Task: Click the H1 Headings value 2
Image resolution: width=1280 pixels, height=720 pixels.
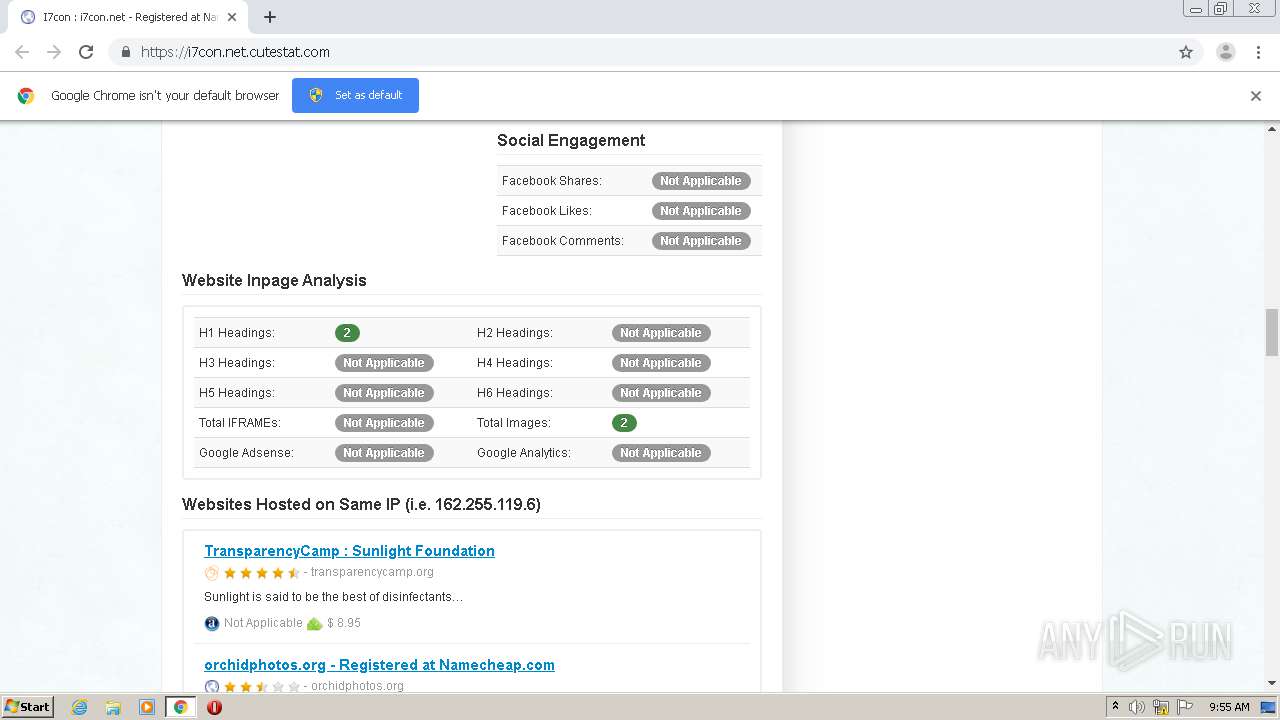Action: tap(347, 333)
